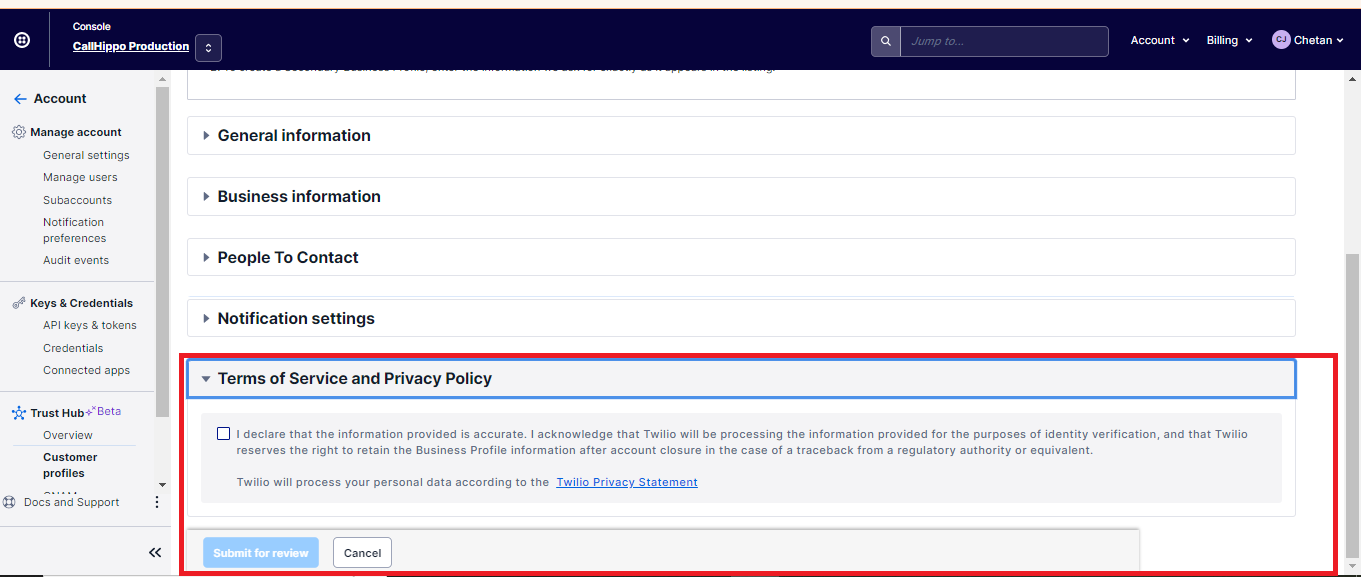Select the Docs and Support icon
Screen dimensions: 1361x577
[10, 502]
